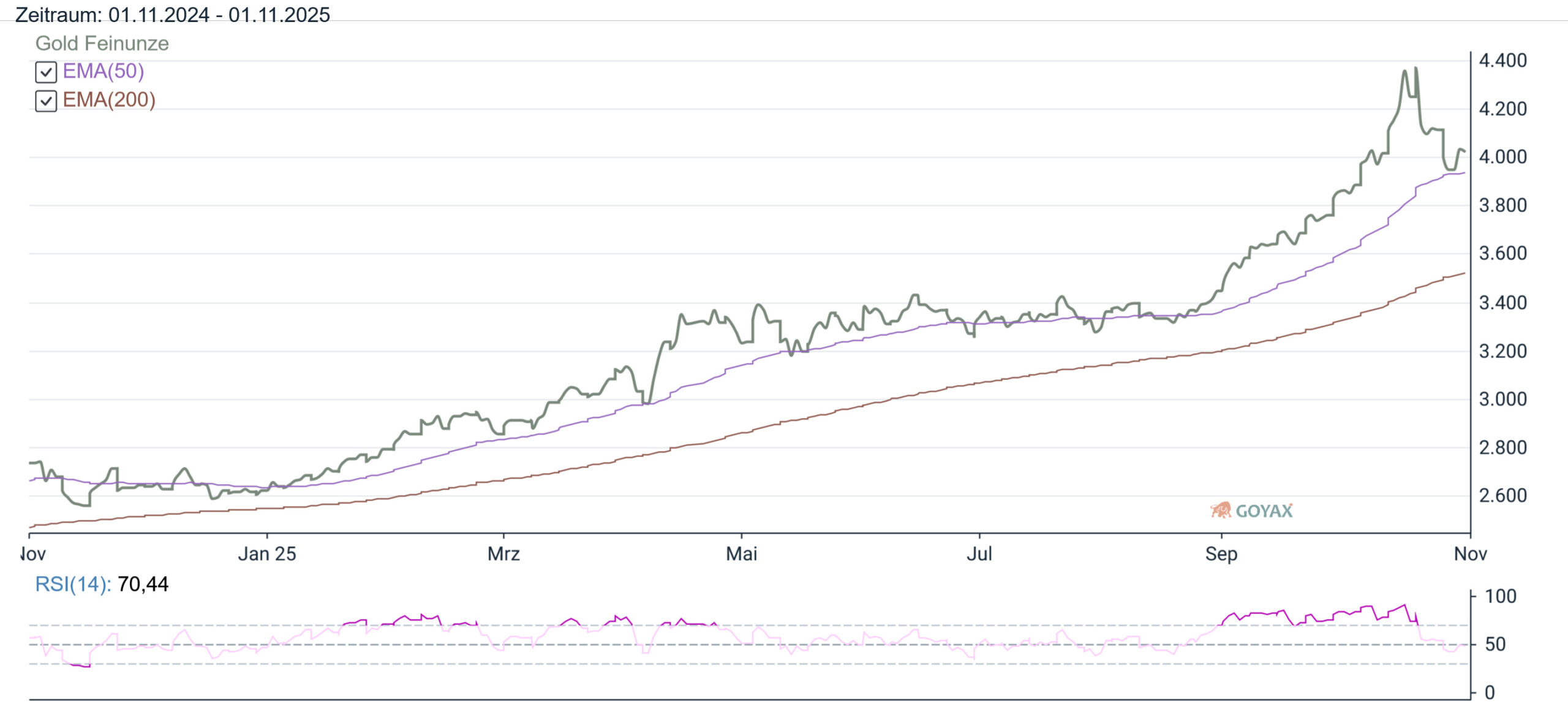
Task: Click the EMA(50) legend label
Action: tap(103, 71)
